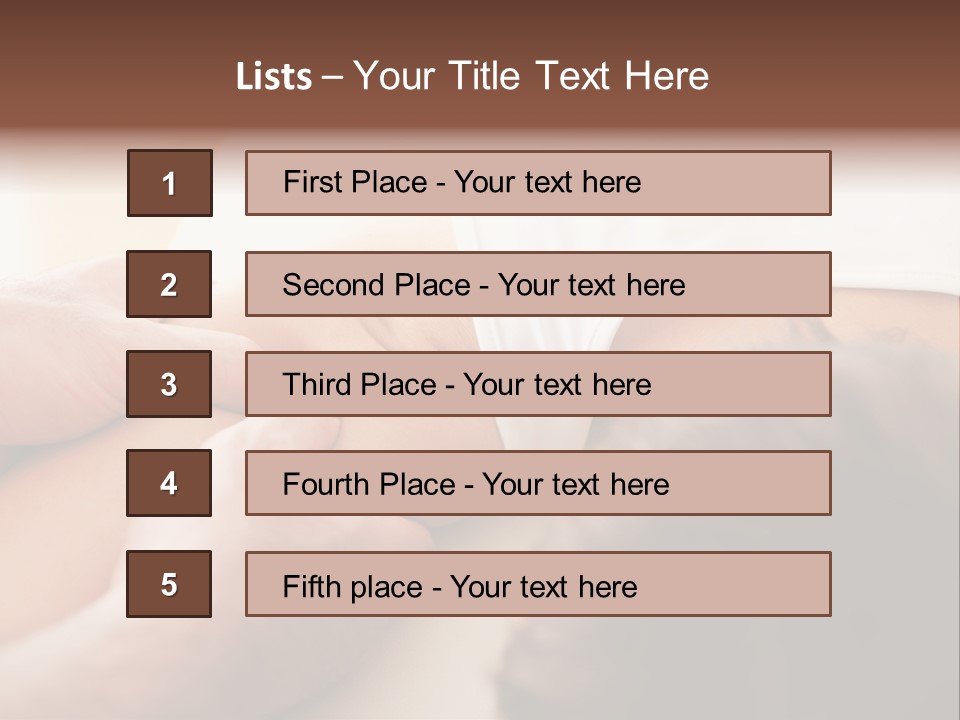The width and height of the screenshot is (960, 720).
Task: Click empty right end of Fifth place bar
Action: pyautogui.click(x=760, y=584)
